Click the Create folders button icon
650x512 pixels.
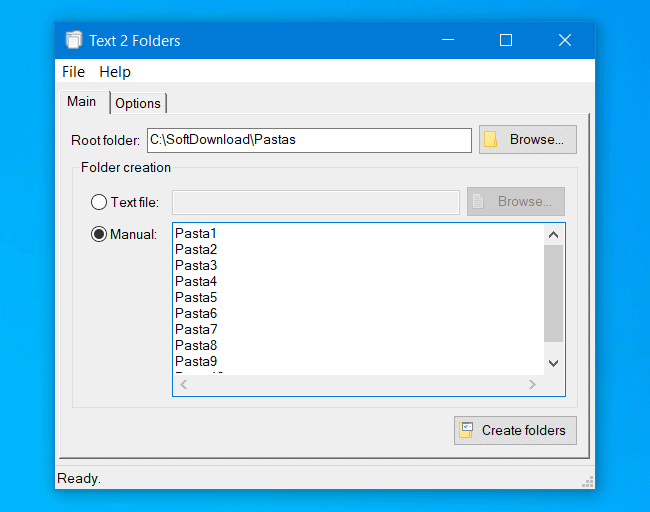(x=466, y=431)
